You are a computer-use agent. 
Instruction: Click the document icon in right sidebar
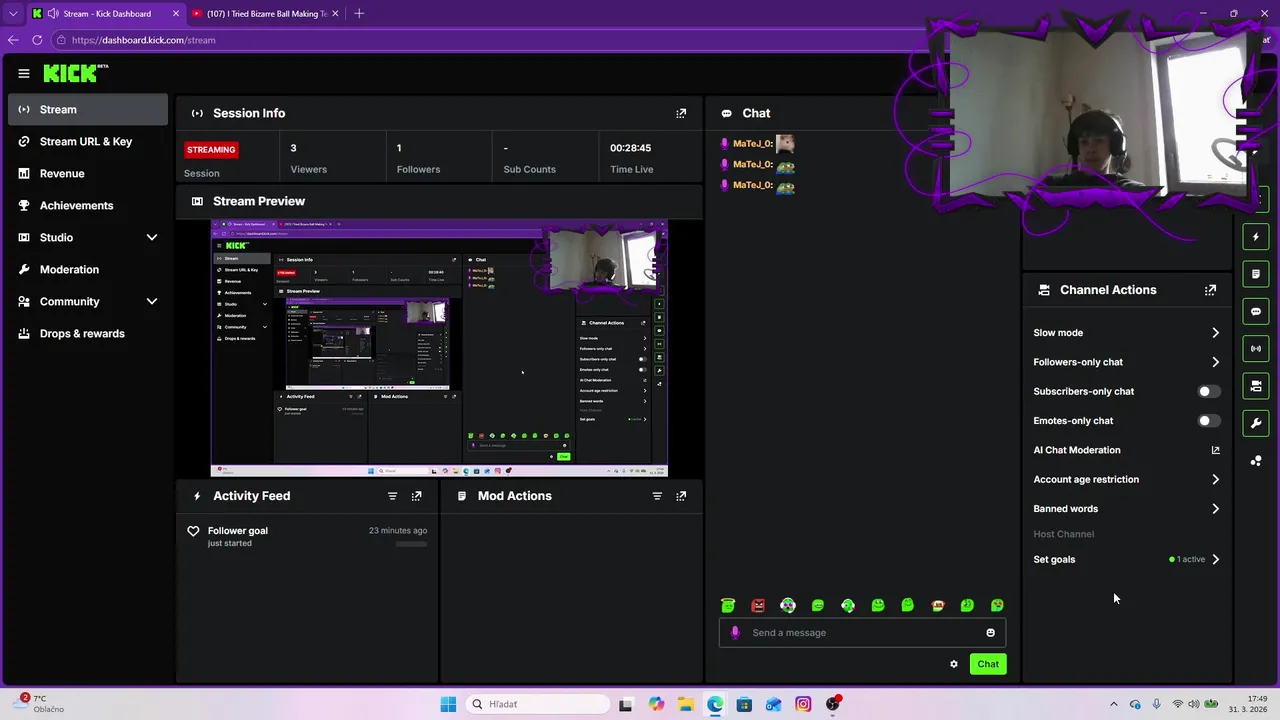click(1256, 273)
